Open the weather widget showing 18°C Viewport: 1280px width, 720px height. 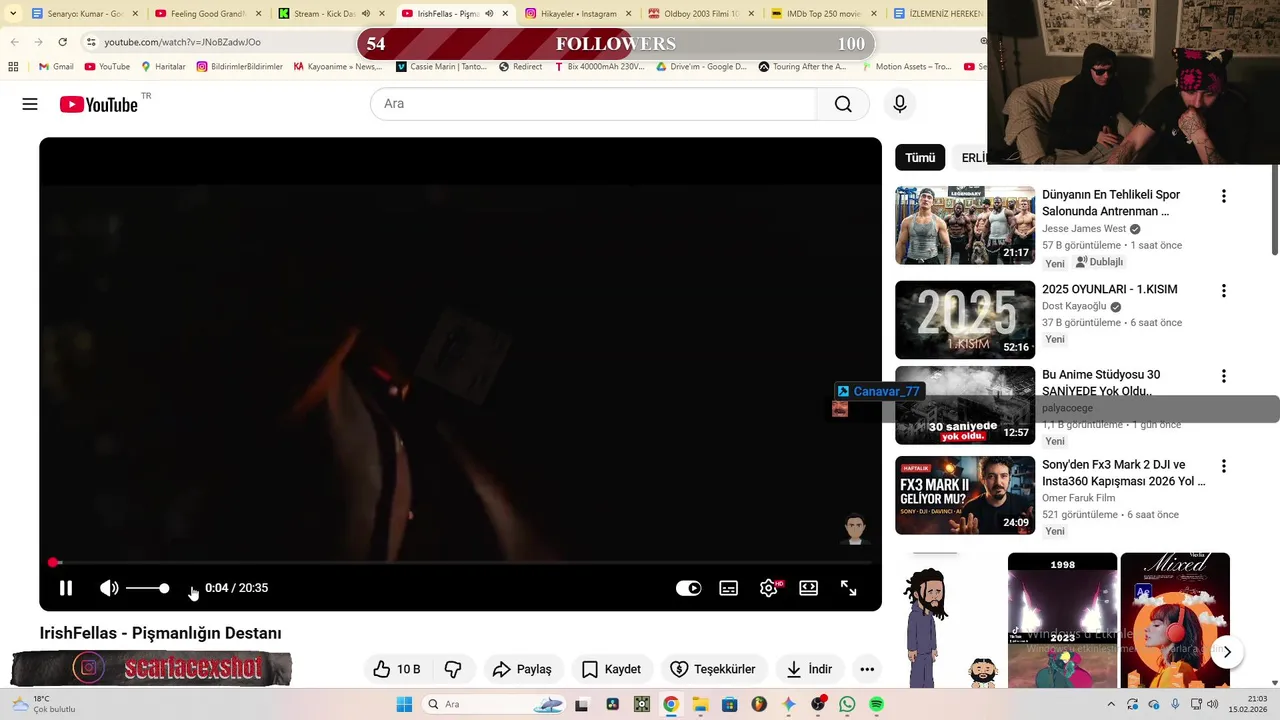click(43, 704)
